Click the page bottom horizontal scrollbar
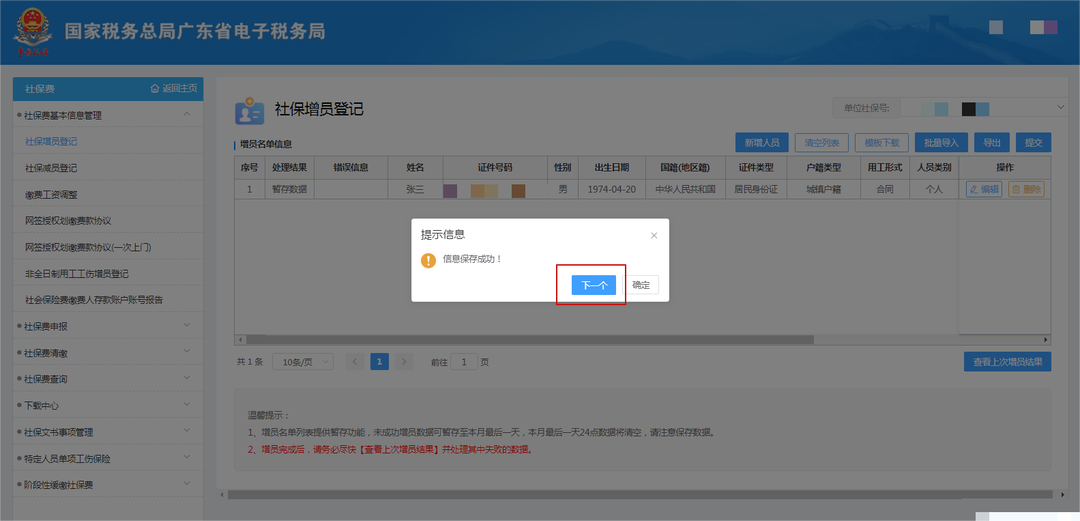 [x=641, y=494]
